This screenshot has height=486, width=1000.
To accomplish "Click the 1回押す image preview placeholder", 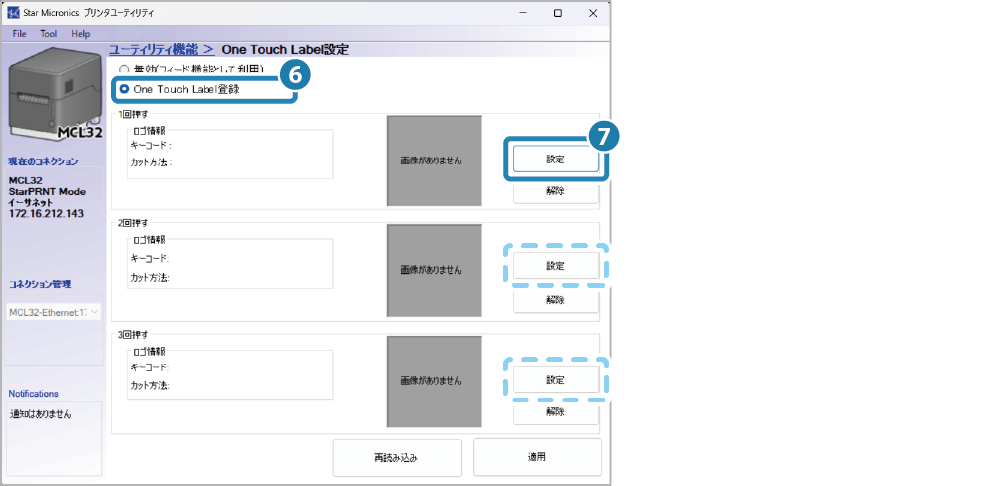I will click(x=434, y=161).
